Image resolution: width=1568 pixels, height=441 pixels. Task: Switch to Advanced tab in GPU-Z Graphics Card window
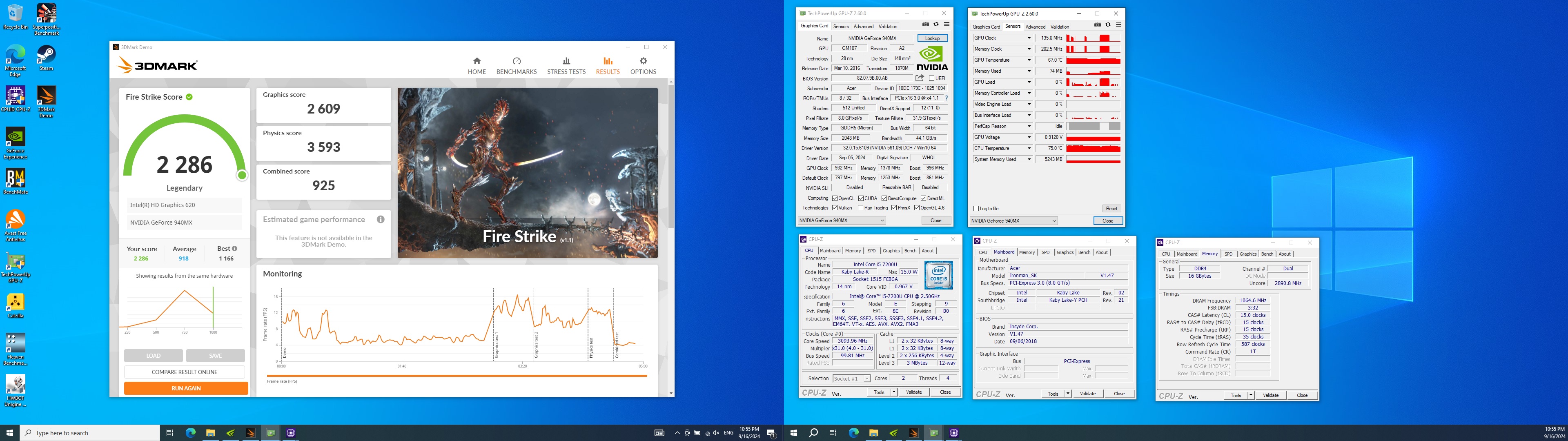[x=863, y=26]
